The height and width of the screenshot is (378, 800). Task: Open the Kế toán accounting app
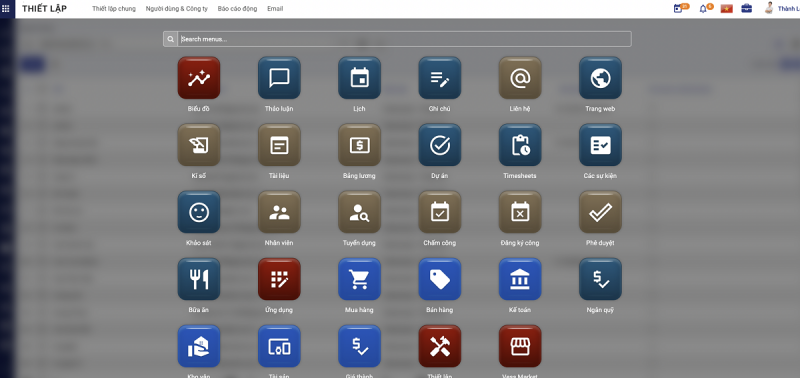coord(520,279)
